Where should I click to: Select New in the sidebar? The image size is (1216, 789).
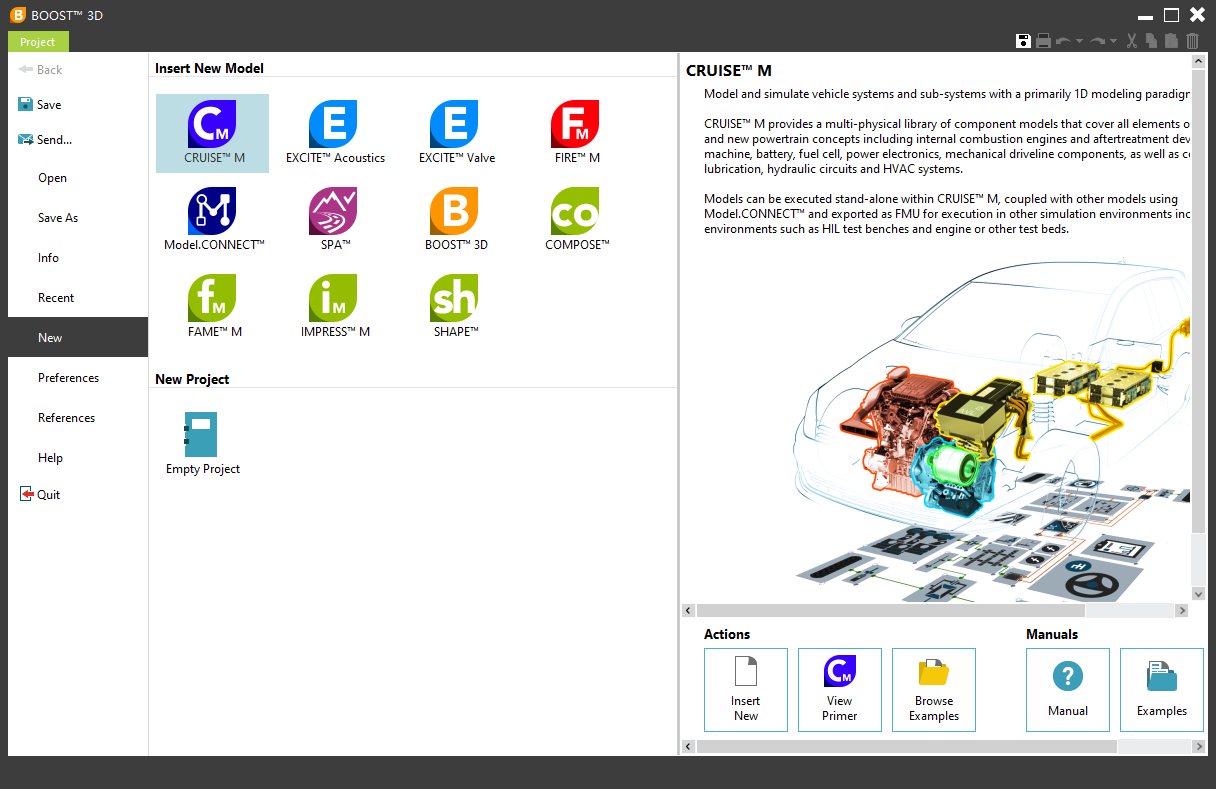pyautogui.click(x=78, y=338)
